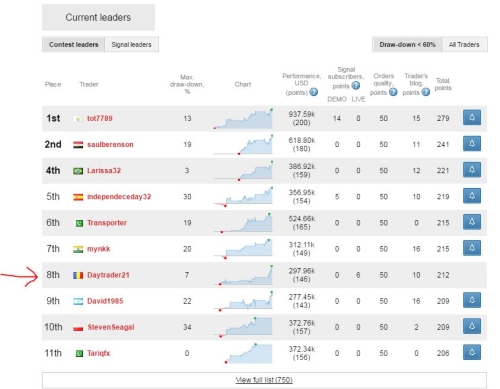Select the Contest leaders tab
The height and width of the screenshot is (389, 500).
(74, 45)
